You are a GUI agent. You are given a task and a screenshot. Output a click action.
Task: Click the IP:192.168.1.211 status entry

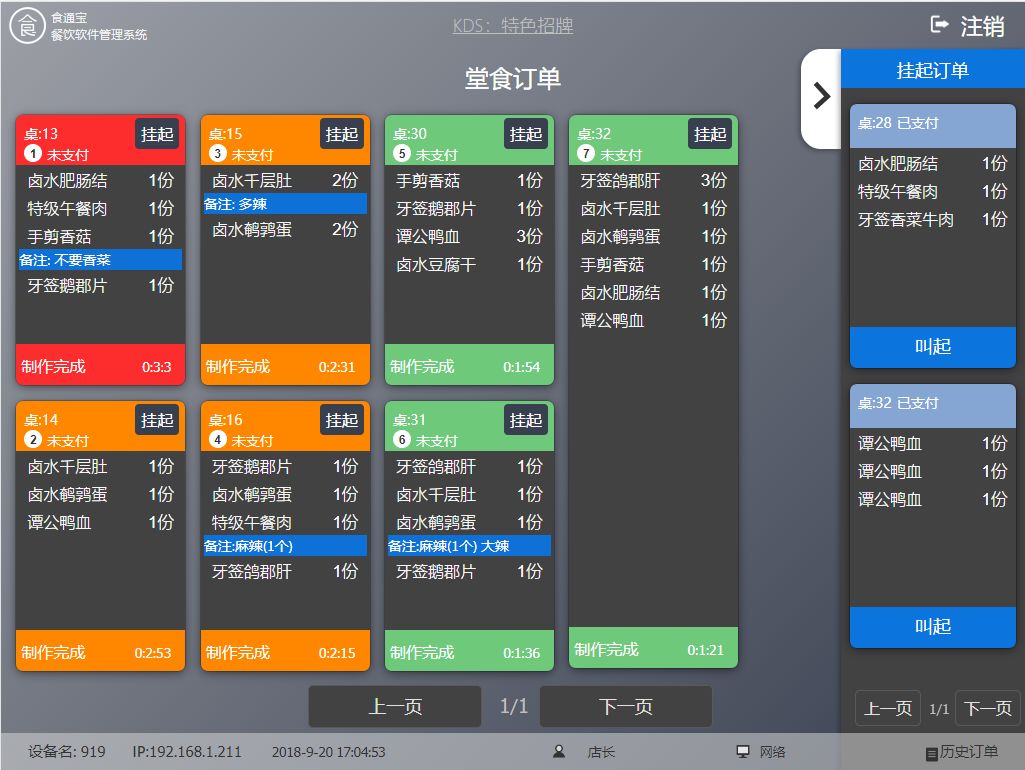coord(187,752)
